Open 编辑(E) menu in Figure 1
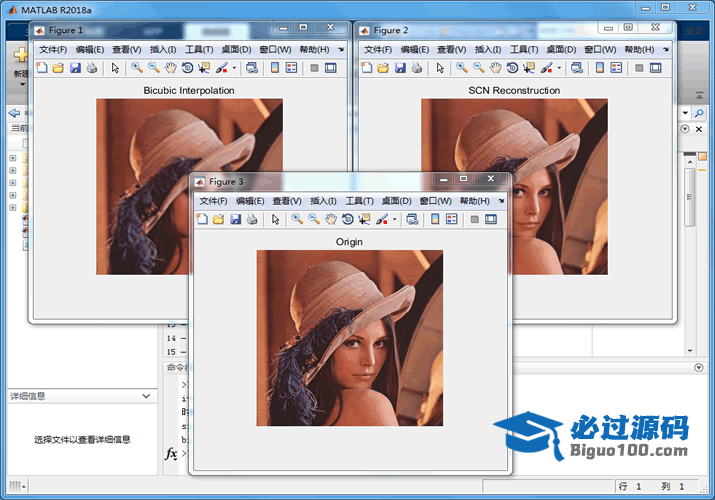 click(x=90, y=49)
